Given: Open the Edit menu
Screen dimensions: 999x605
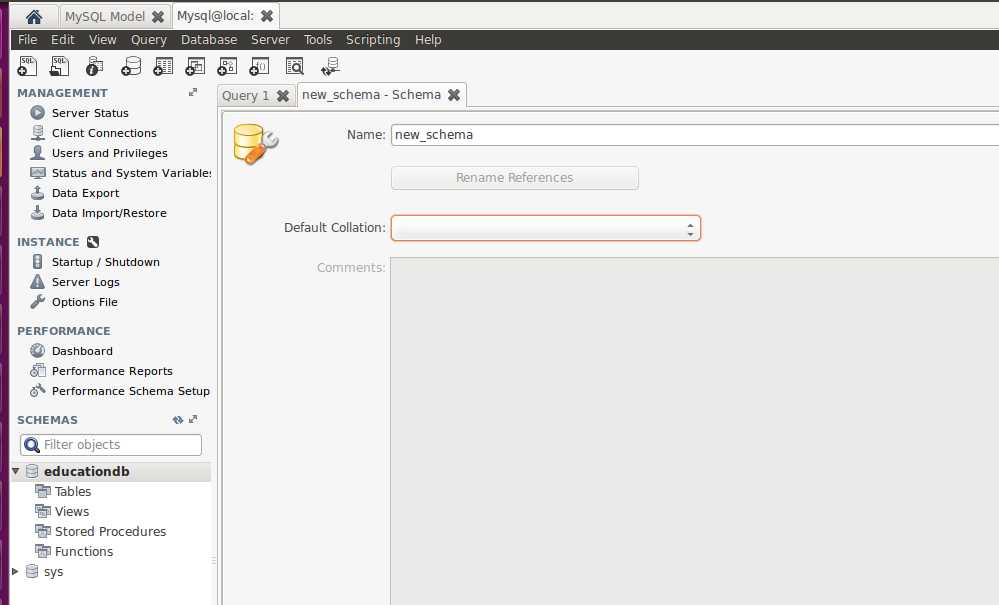Looking at the screenshot, I should 62,39.
